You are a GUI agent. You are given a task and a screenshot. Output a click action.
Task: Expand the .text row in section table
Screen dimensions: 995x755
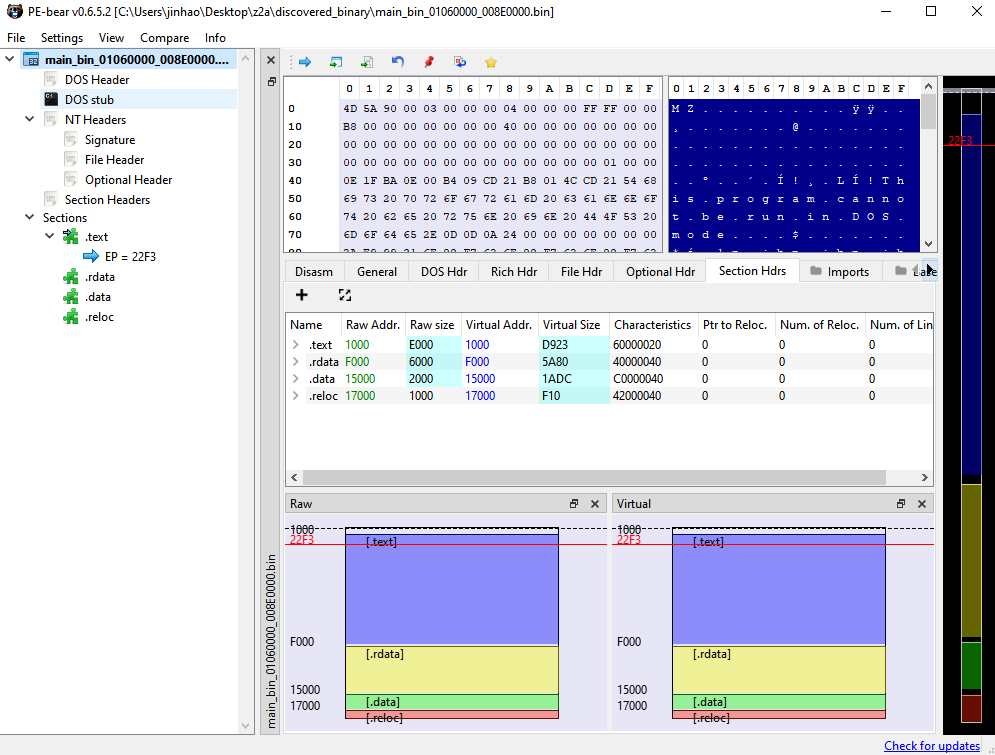coord(296,345)
